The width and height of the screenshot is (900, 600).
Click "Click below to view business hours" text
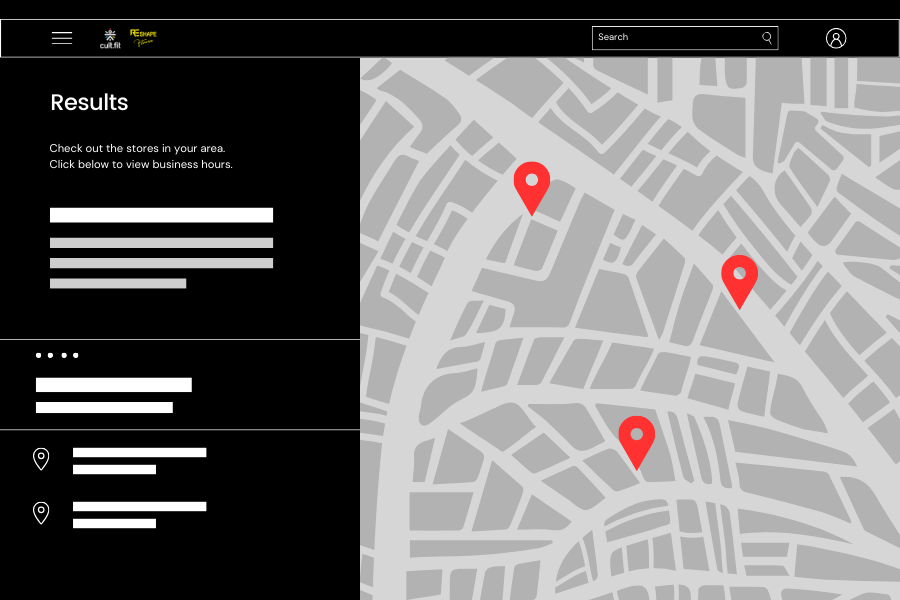141,164
